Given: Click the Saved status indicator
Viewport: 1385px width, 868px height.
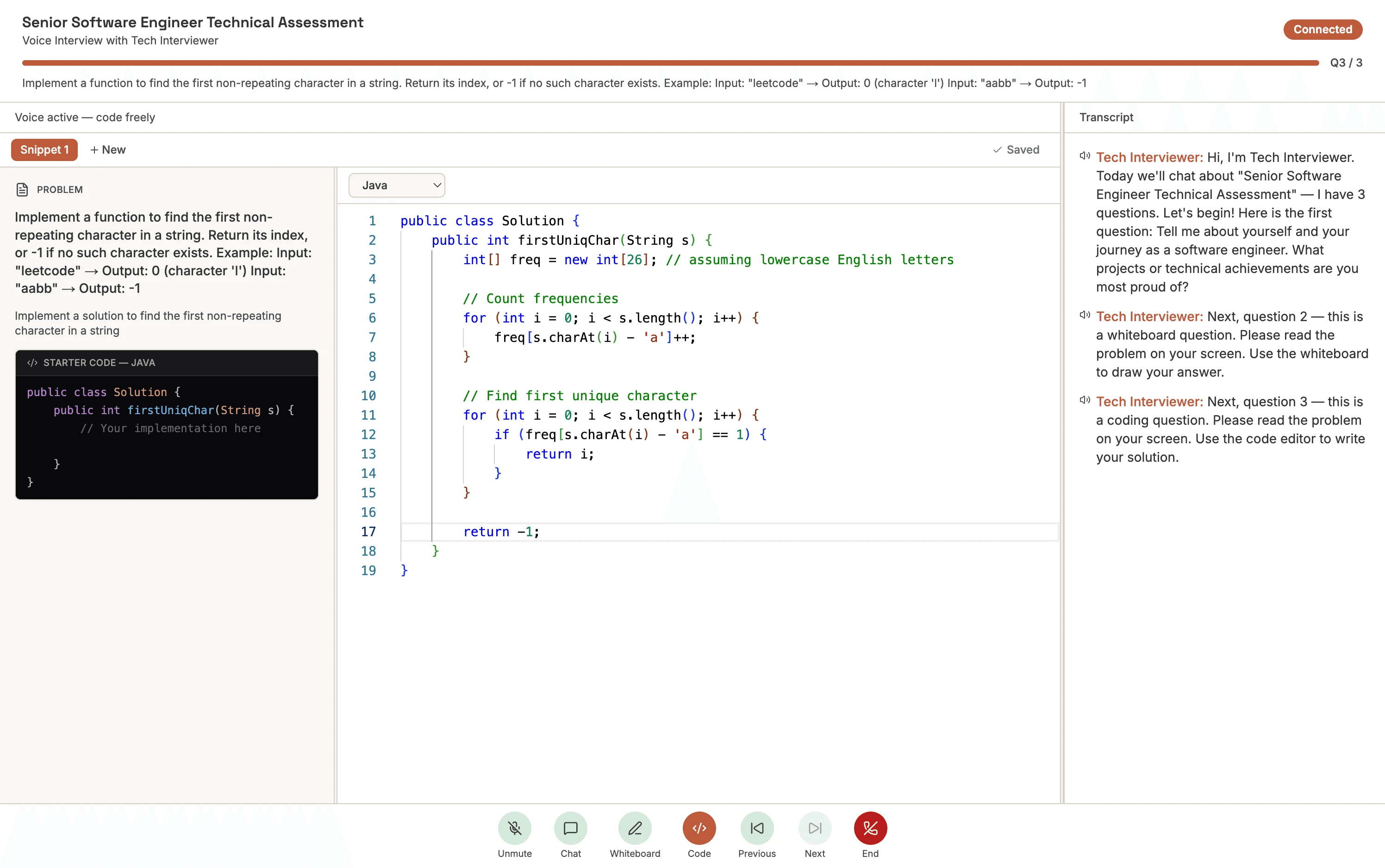Looking at the screenshot, I should click(x=1017, y=149).
